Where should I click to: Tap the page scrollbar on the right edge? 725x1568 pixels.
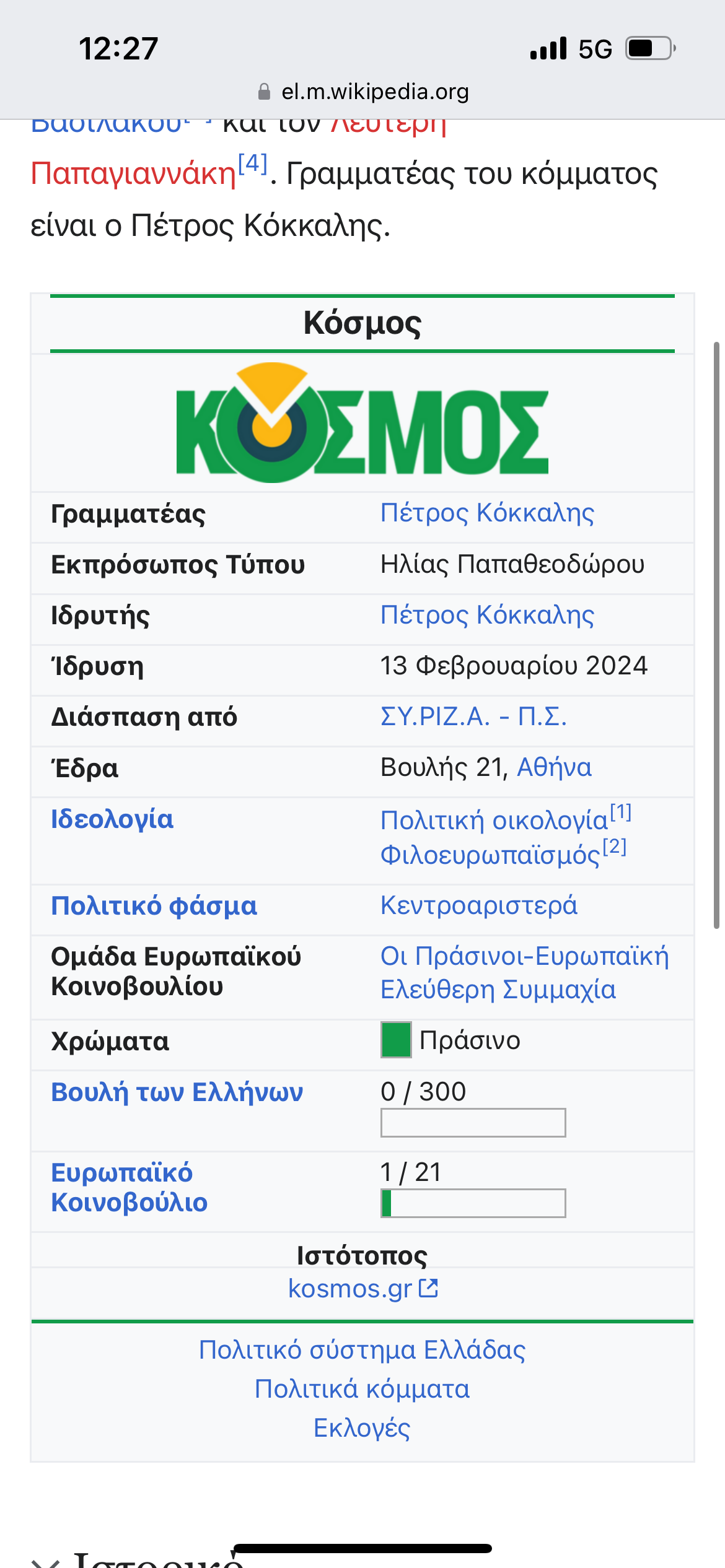(716, 635)
